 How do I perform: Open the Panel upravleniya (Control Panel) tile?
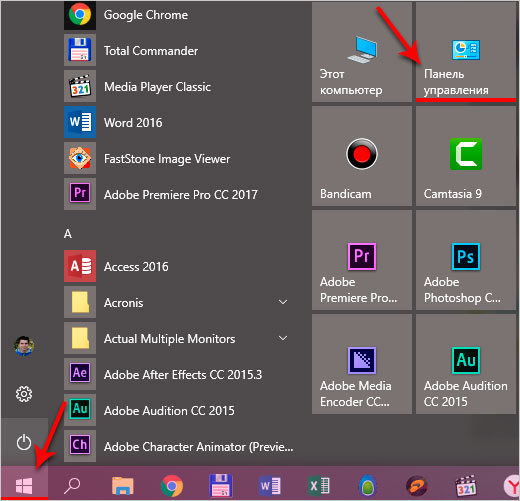click(x=466, y=52)
